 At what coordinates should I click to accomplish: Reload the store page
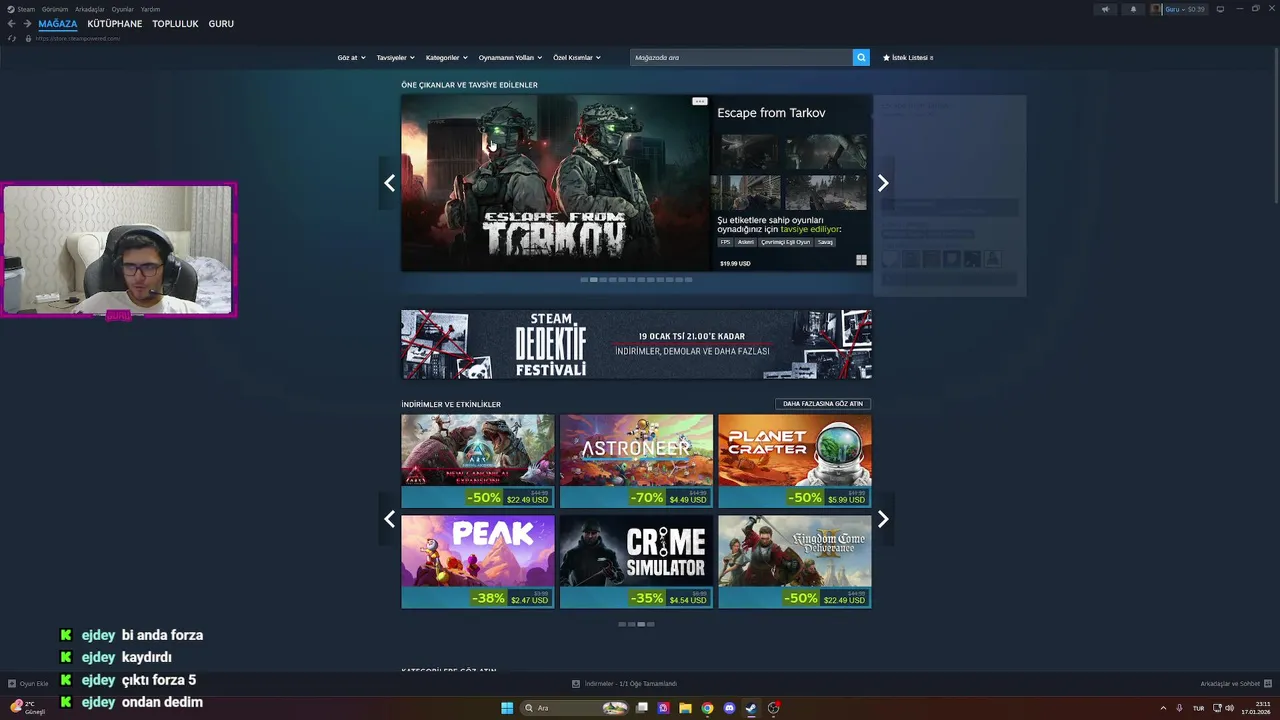tap(12, 38)
